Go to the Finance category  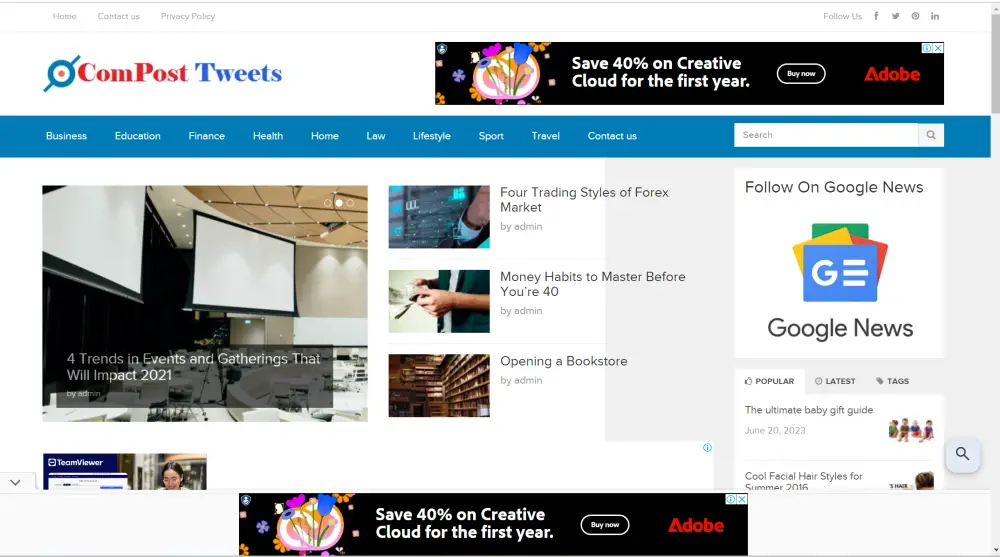[x=206, y=136]
